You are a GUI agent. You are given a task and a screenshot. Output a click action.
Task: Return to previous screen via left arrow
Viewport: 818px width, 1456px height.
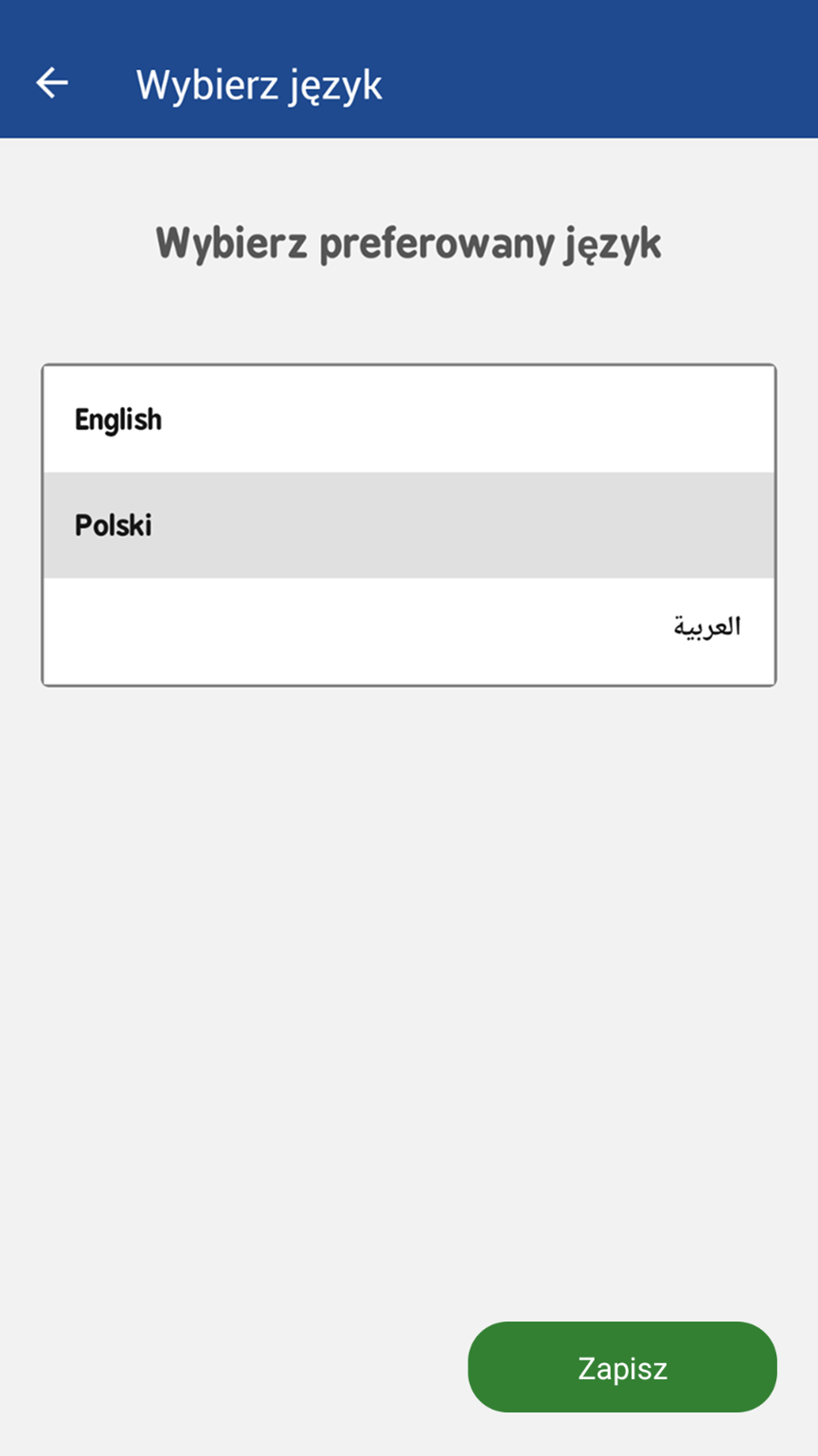click(x=52, y=83)
